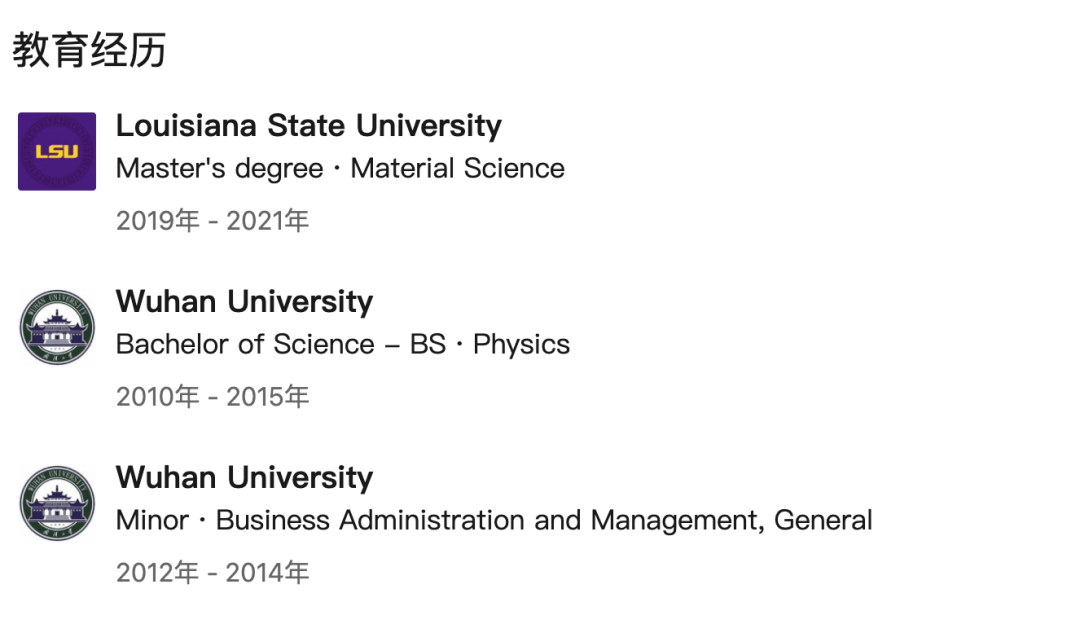This screenshot has height=624, width=1080.
Task: Click the 2021年 end date
Action: tap(267, 221)
